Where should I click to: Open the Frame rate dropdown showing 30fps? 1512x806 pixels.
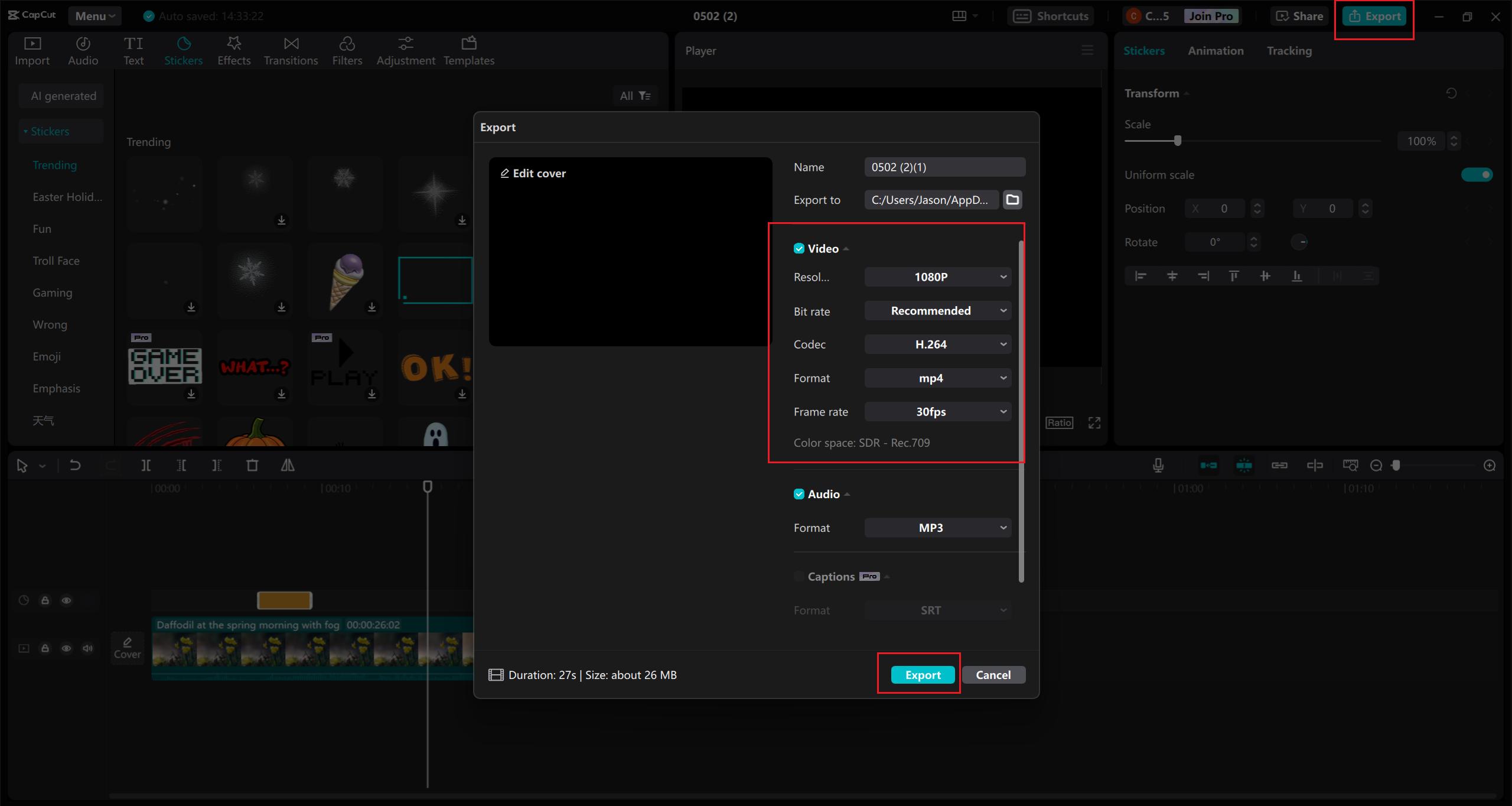click(x=937, y=411)
